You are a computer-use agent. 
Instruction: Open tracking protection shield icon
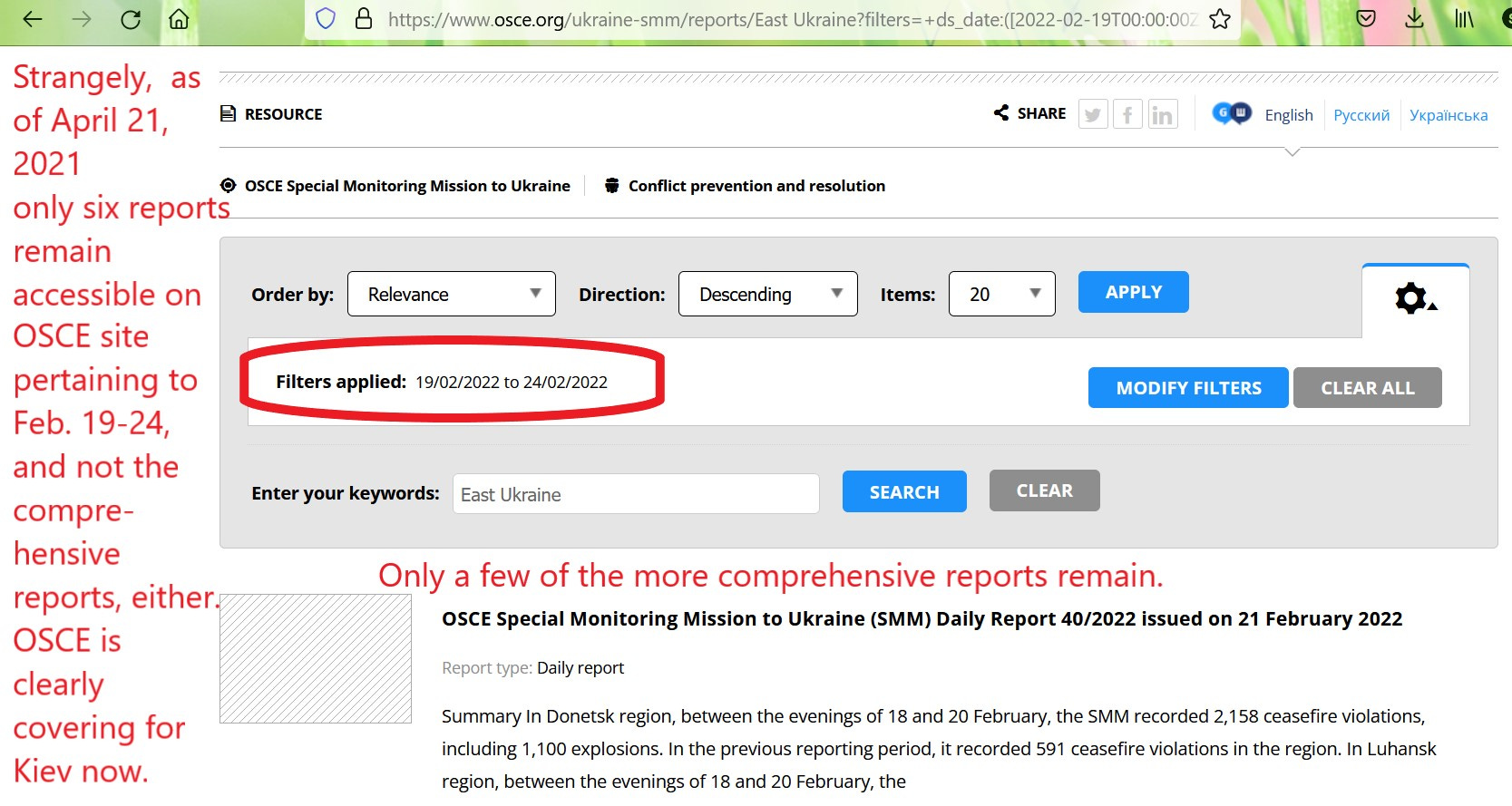click(x=326, y=19)
